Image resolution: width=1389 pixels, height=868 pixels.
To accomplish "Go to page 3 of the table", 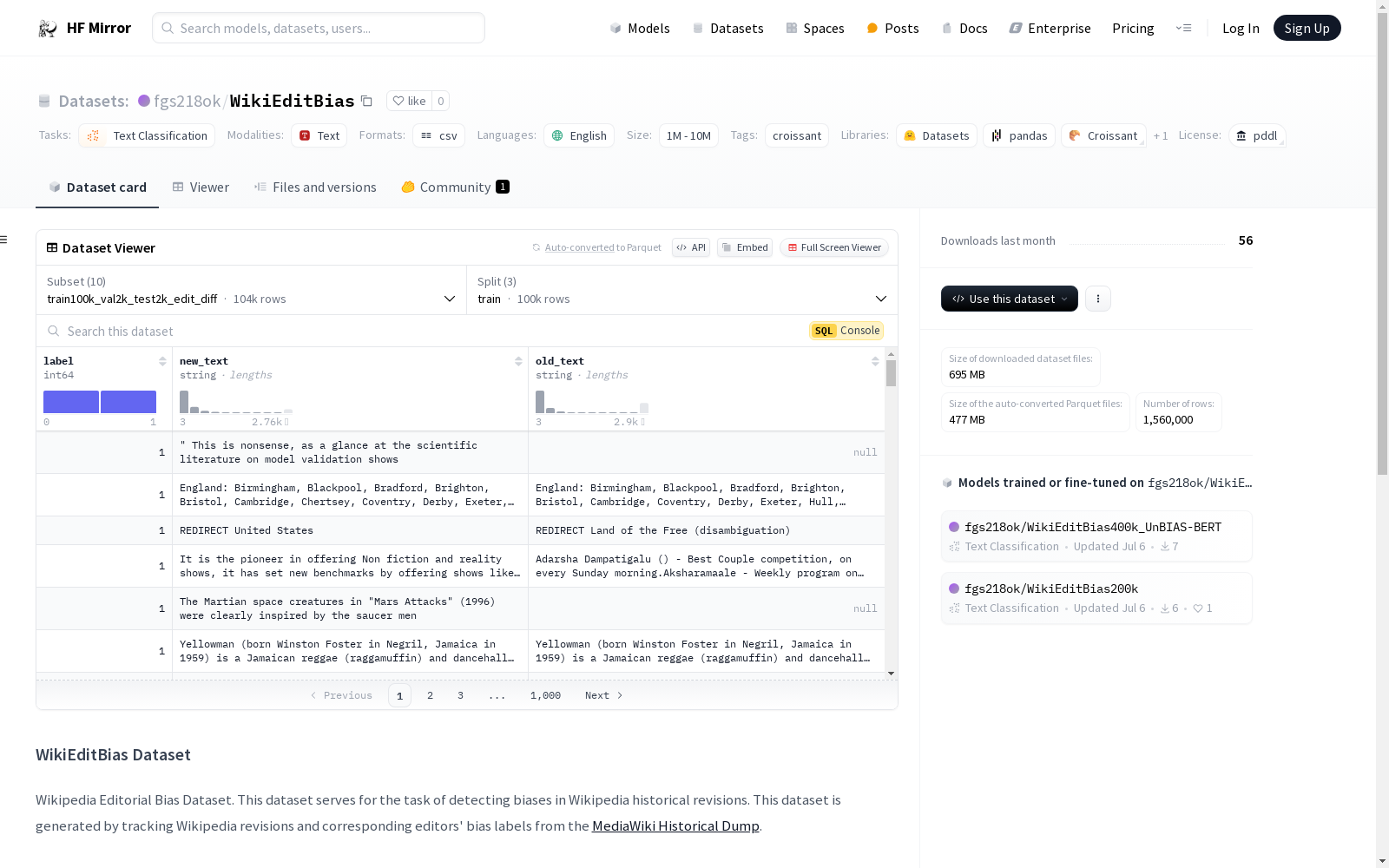I will click(x=460, y=695).
